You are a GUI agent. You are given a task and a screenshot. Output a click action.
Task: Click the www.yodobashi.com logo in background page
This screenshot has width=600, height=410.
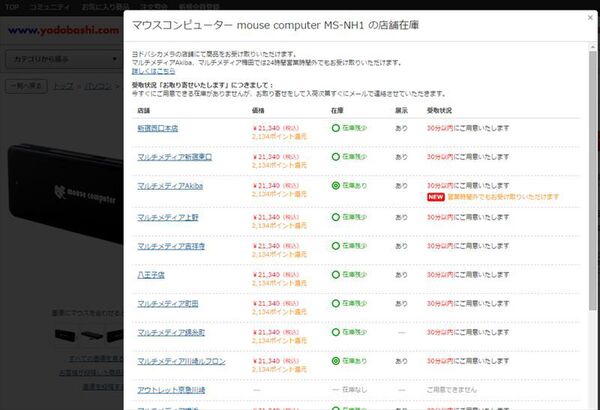click(64, 30)
